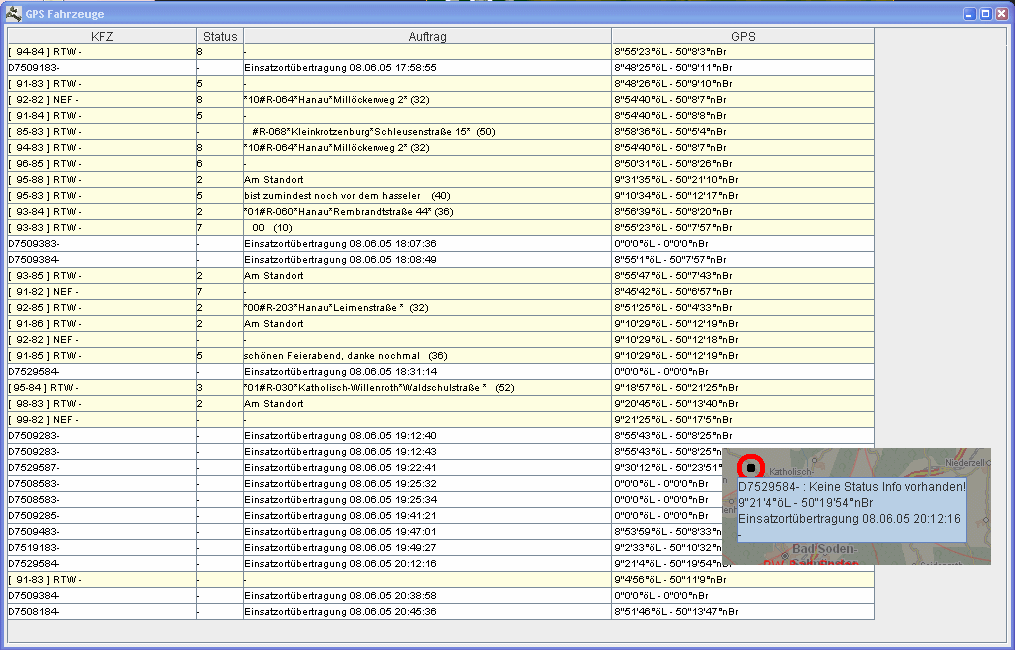Click the Bad Soden label on map
The height and width of the screenshot is (650, 1015).
click(823, 550)
